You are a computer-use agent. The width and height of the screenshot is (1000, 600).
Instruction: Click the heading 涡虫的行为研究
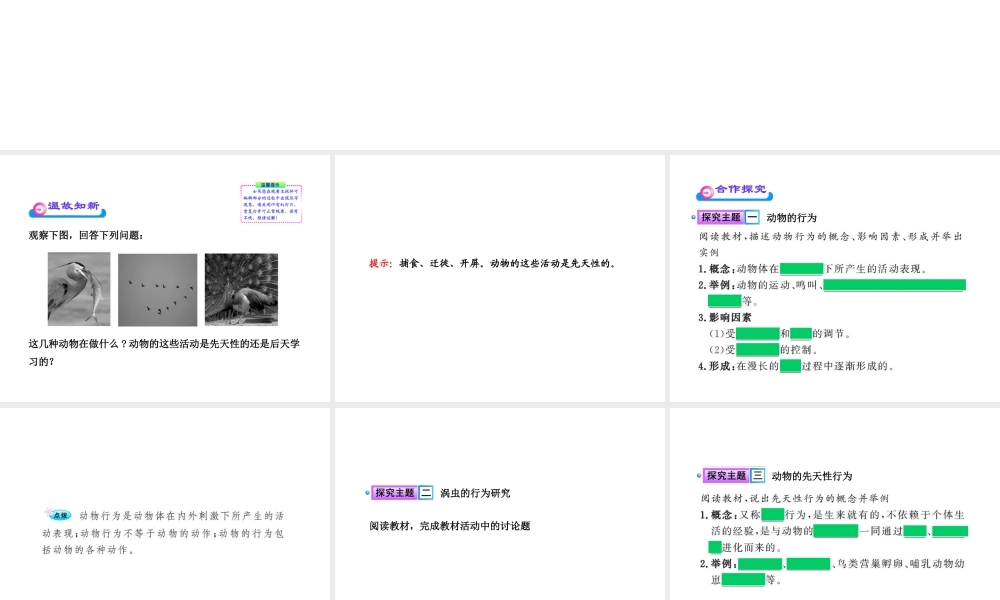pos(475,493)
